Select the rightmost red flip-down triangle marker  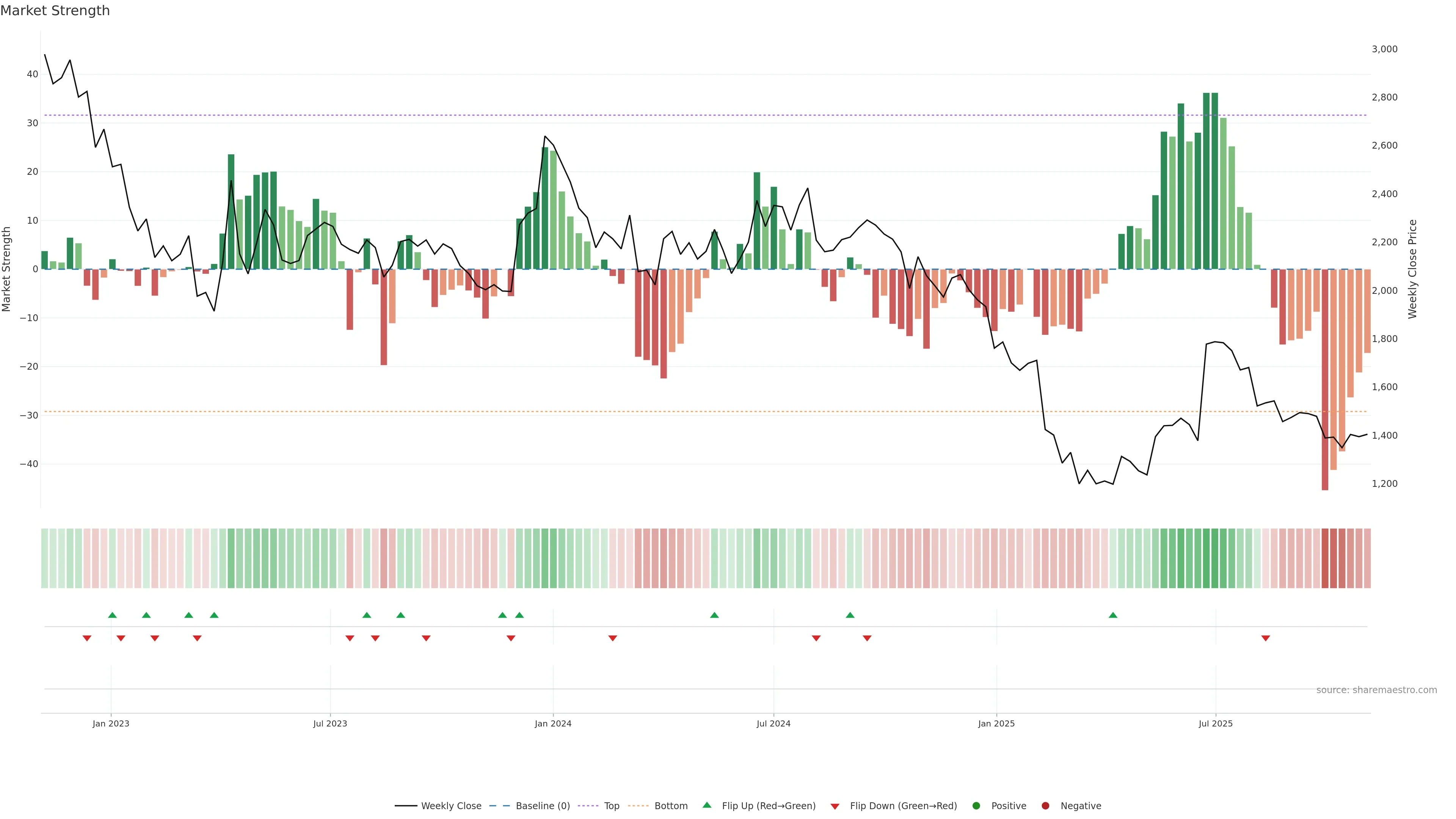[x=1266, y=638]
